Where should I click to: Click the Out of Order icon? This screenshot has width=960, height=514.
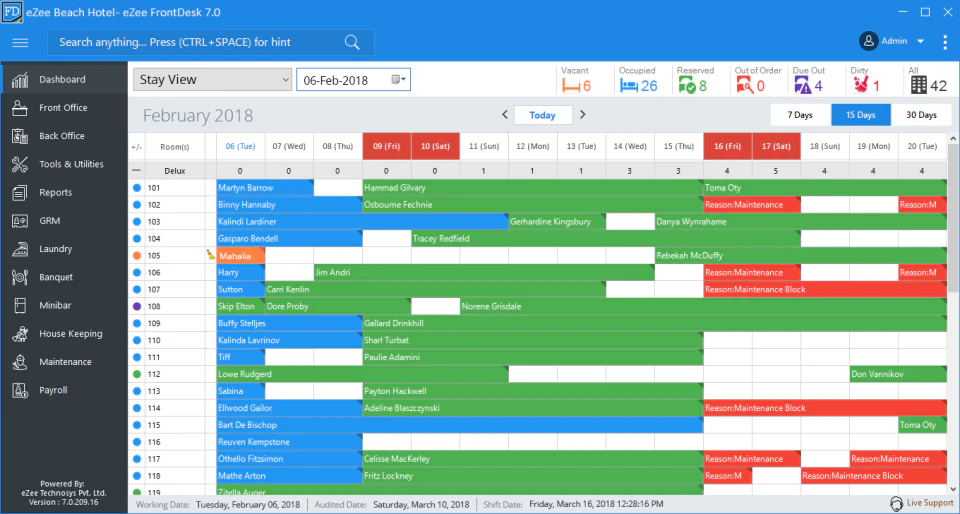pos(744,86)
